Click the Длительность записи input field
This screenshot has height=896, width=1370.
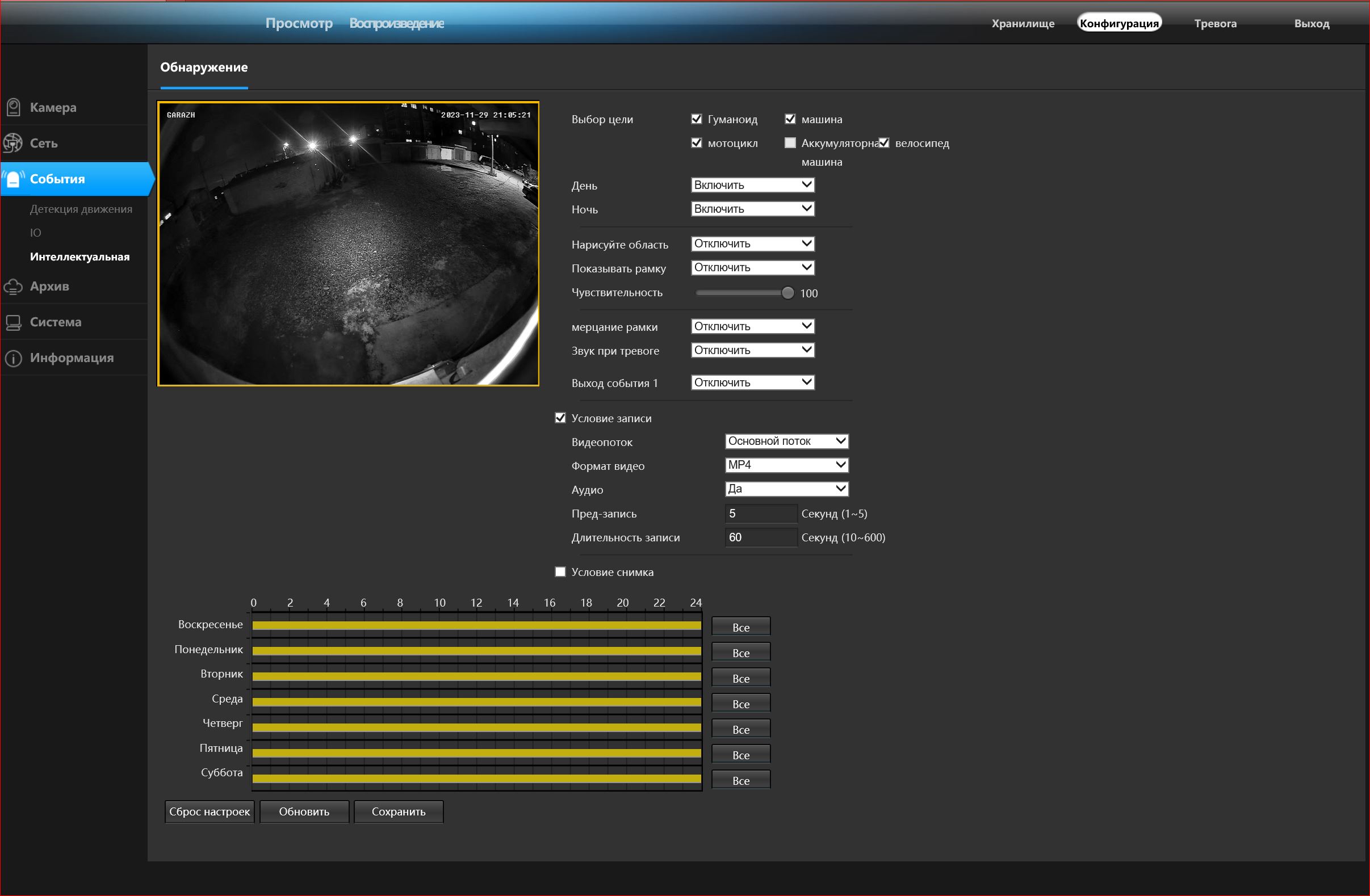click(760, 537)
